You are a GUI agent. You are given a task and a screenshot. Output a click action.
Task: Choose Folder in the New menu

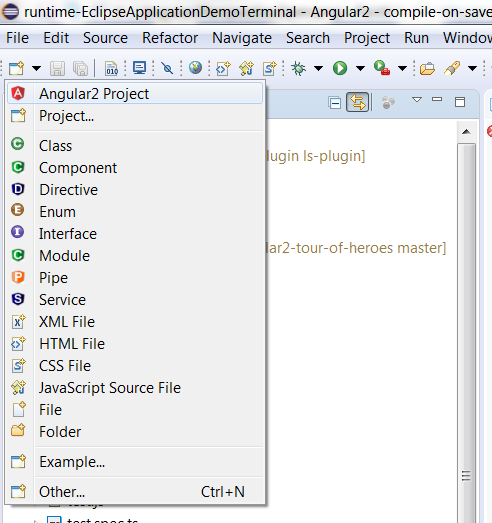[x=135, y=432]
